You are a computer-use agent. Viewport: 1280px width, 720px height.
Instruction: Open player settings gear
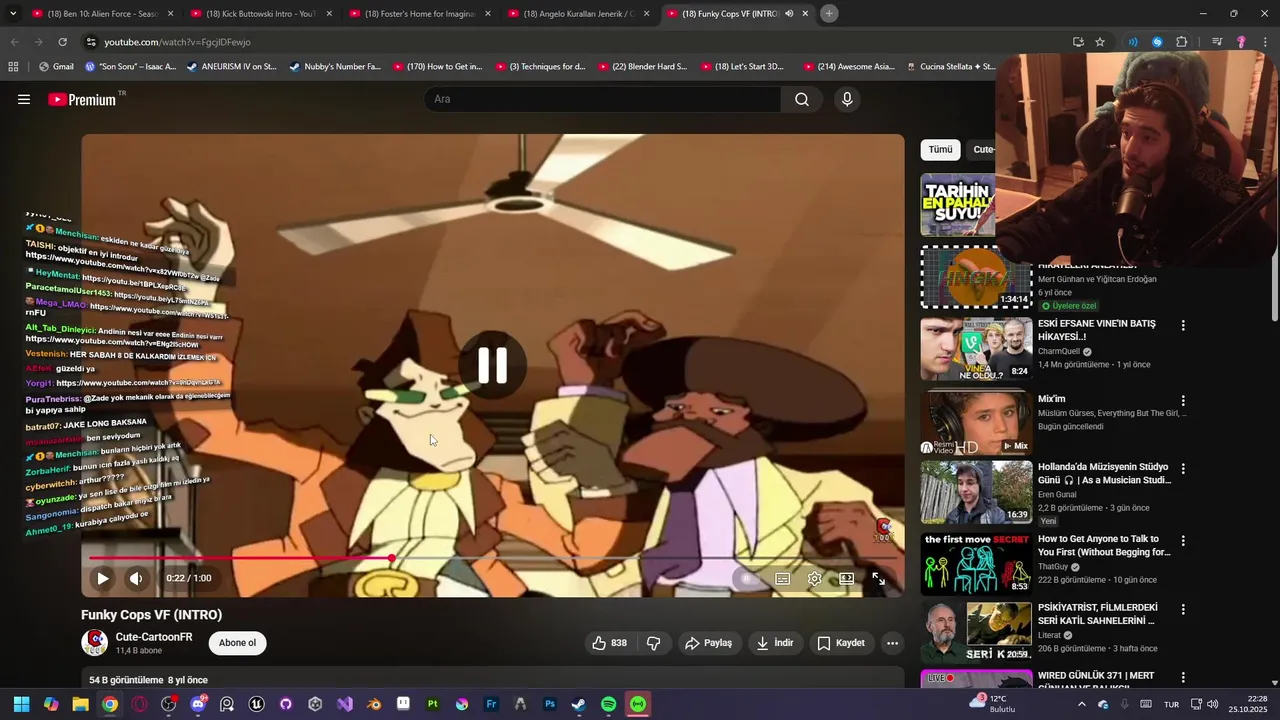815,578
